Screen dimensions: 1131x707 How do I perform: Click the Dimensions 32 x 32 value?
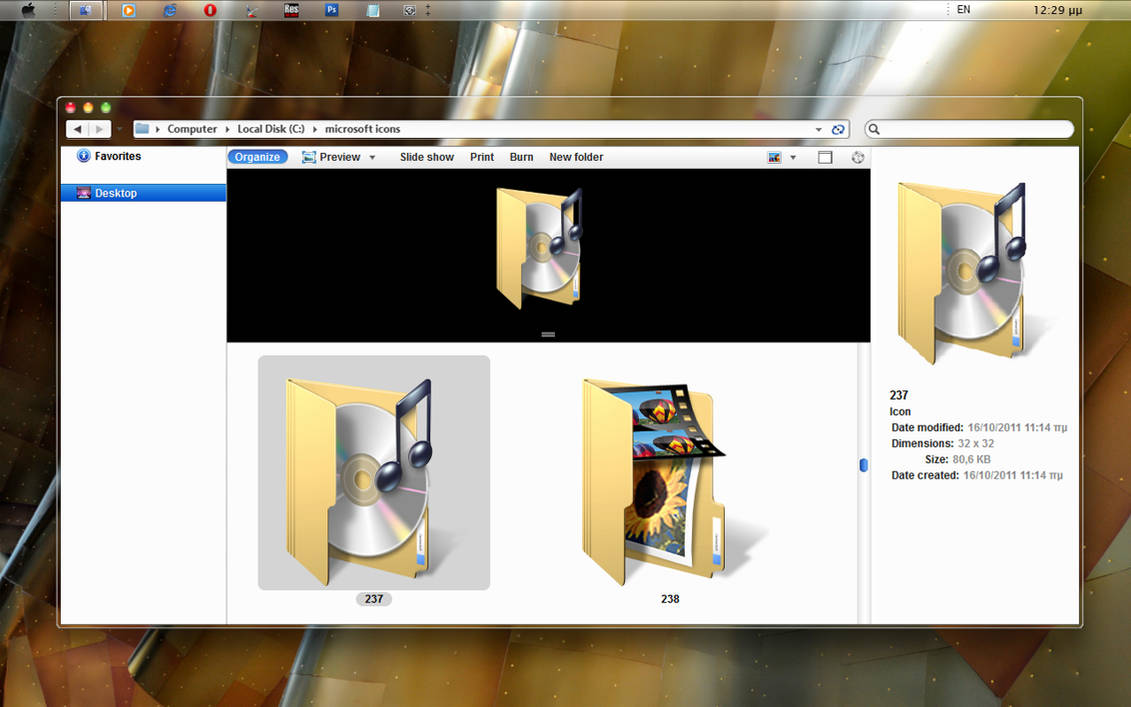(976, 443)
